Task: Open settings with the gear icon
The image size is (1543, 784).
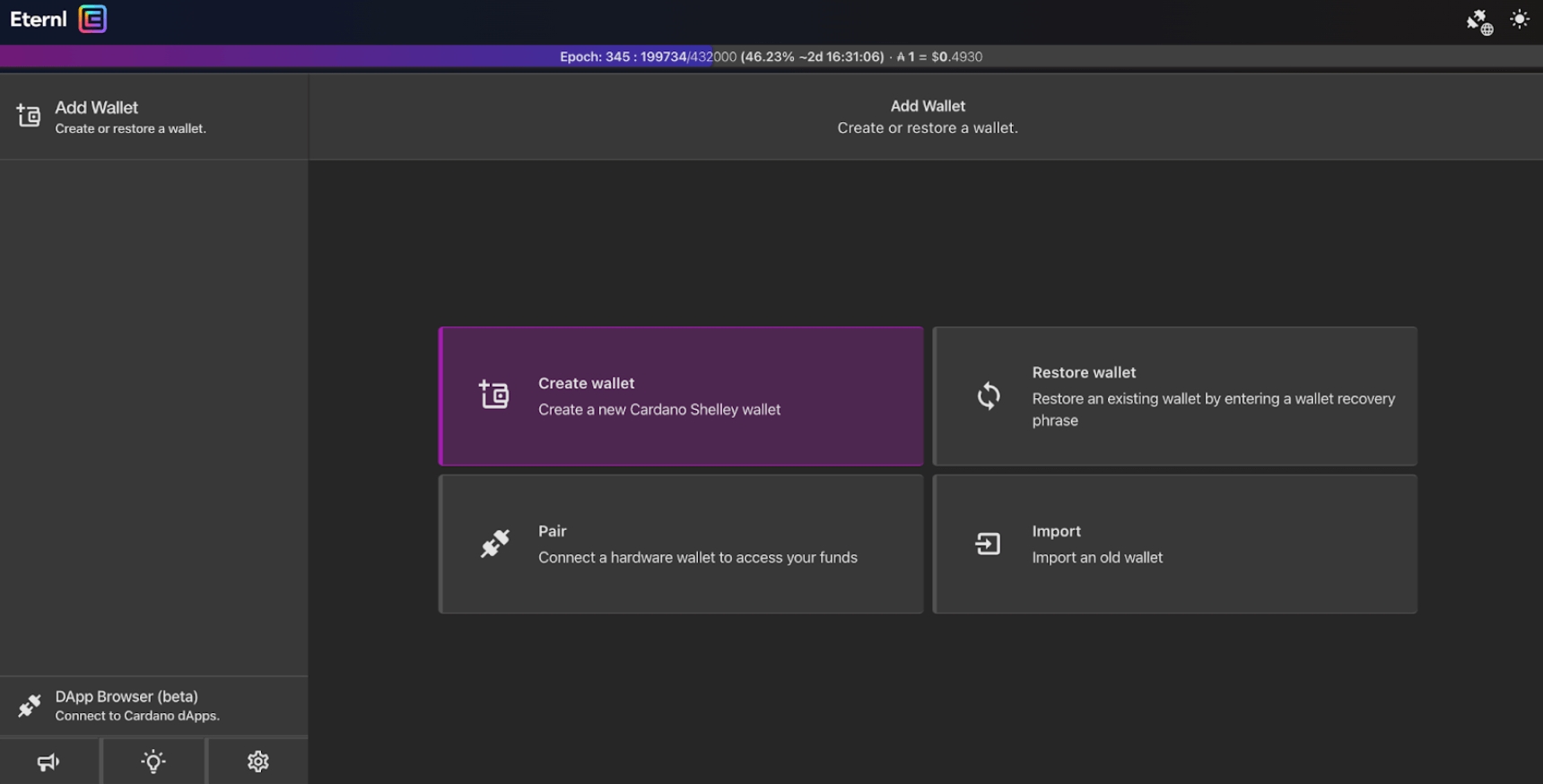Action: (x=257, y=762)
